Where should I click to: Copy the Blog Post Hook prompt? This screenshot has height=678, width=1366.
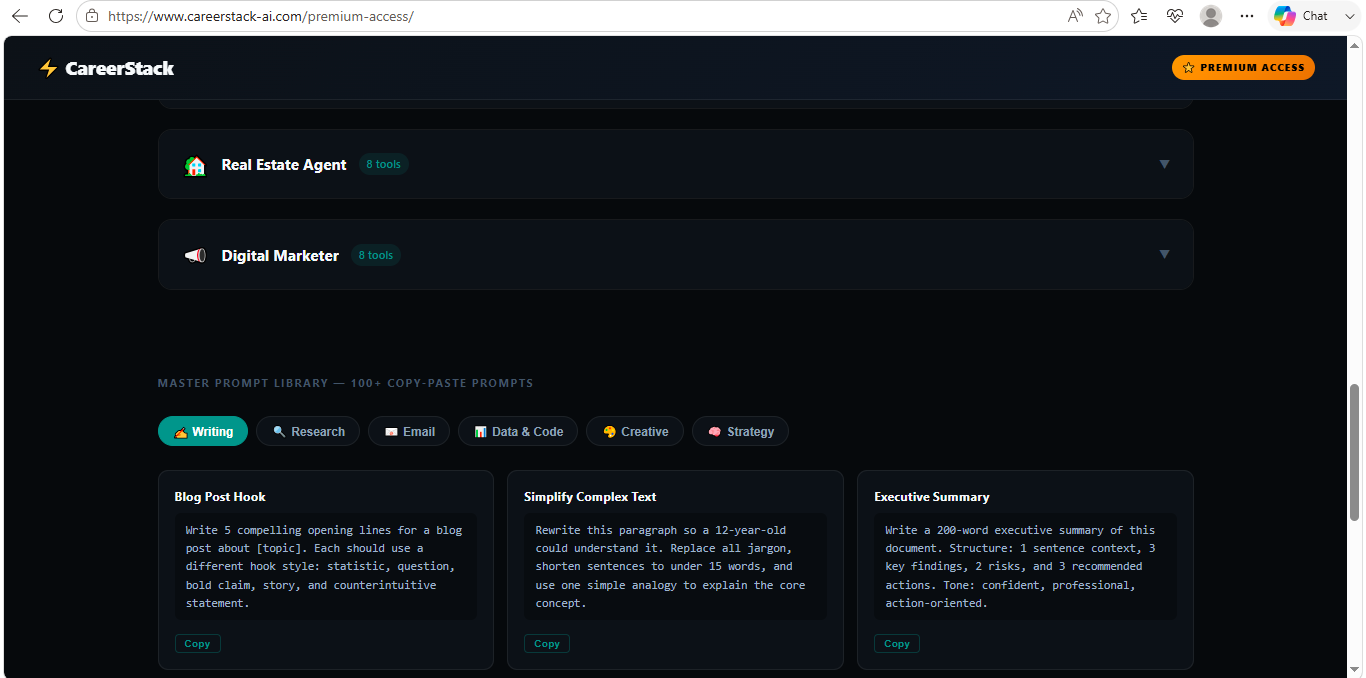coord(198,644)
